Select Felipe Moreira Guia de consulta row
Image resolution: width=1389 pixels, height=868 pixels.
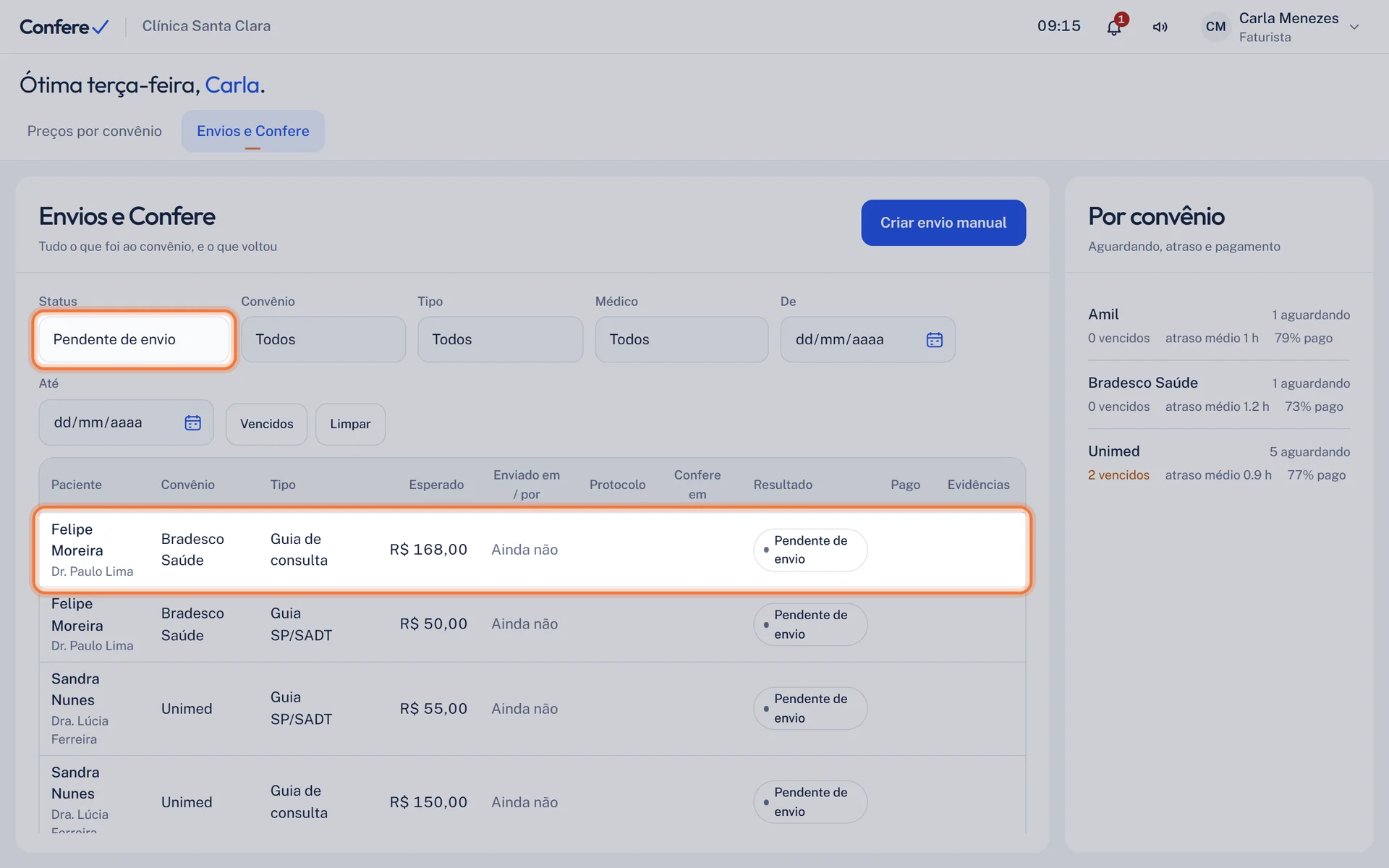point(532,550)
